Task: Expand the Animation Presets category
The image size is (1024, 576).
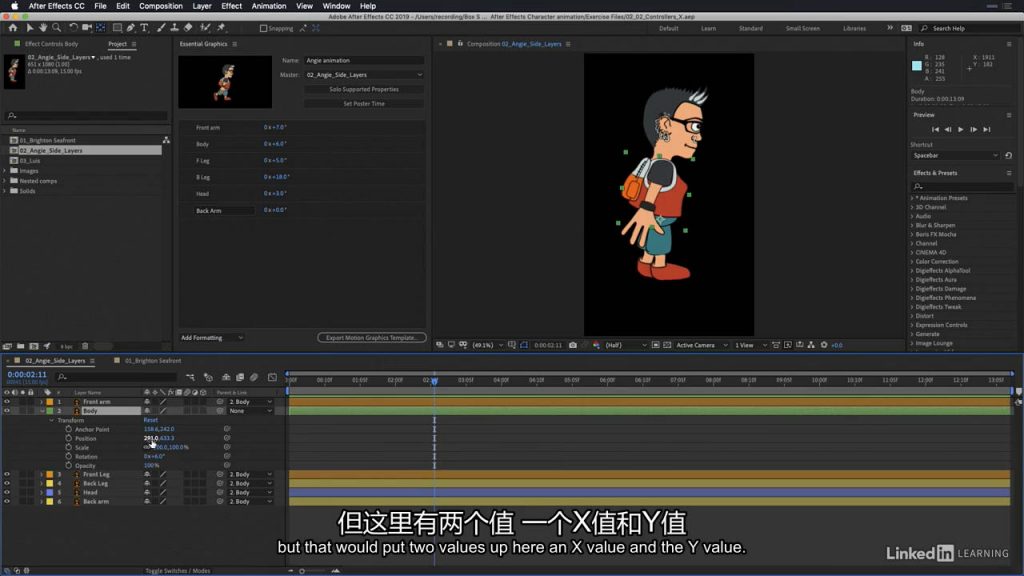Action: pyautogui.click(x=912, y=198)
